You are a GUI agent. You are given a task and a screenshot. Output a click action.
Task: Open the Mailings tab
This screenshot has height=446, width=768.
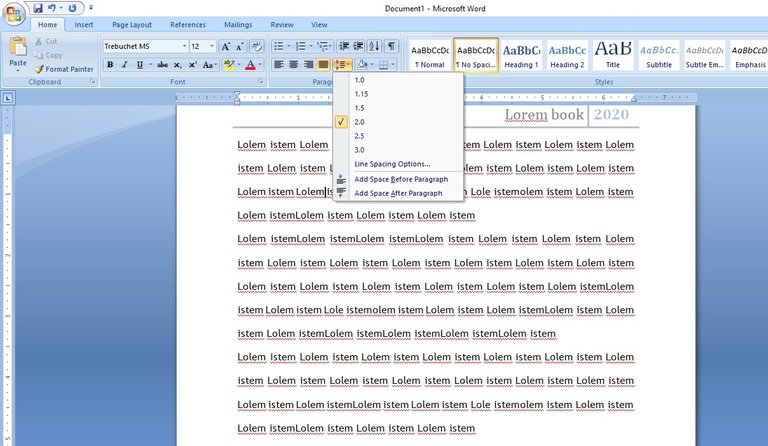[x=238, y=24]
